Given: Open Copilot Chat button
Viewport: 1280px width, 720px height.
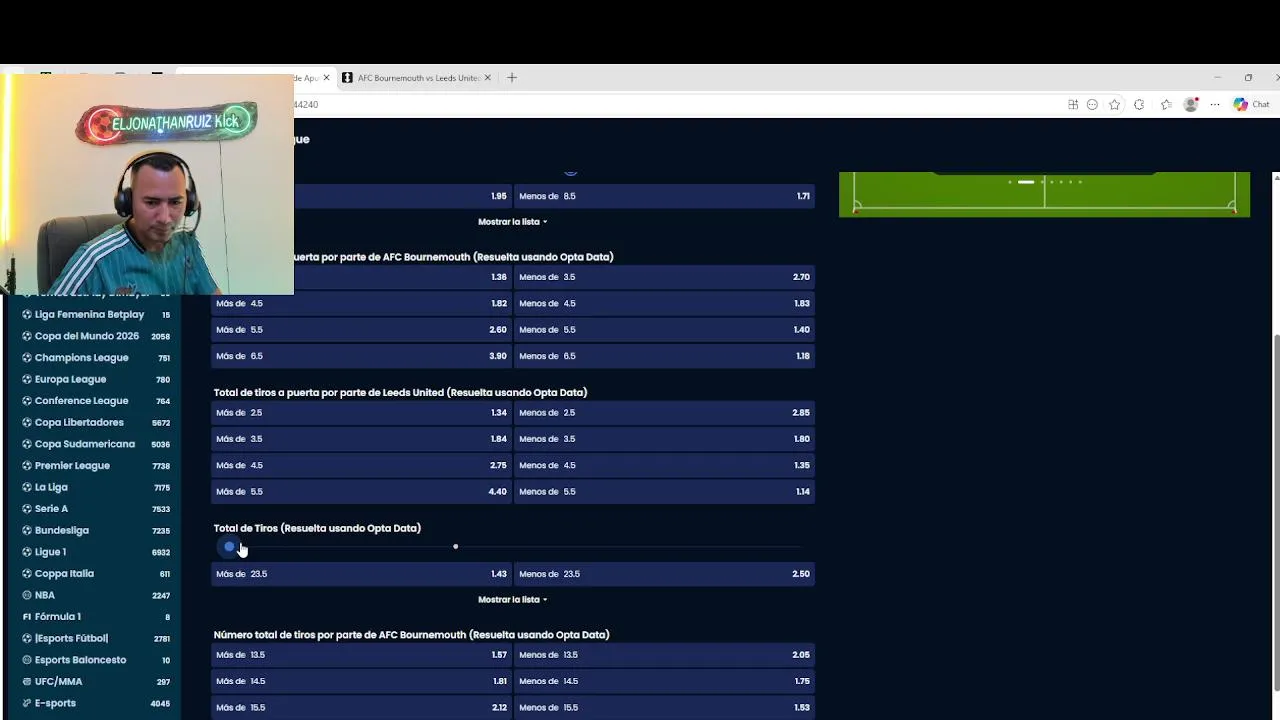Looking at the screenshot, I should (x=1251, y=104).
